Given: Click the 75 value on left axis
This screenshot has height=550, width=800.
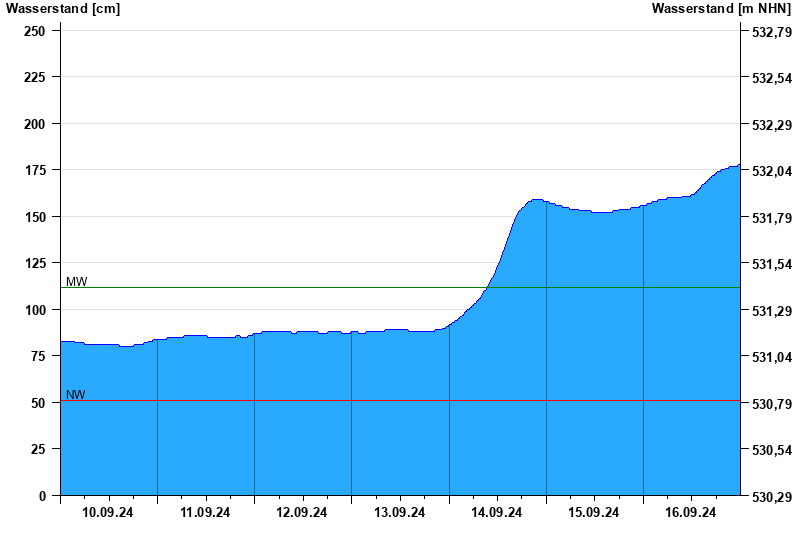Looking at the screenshot, I should [38, 356].
